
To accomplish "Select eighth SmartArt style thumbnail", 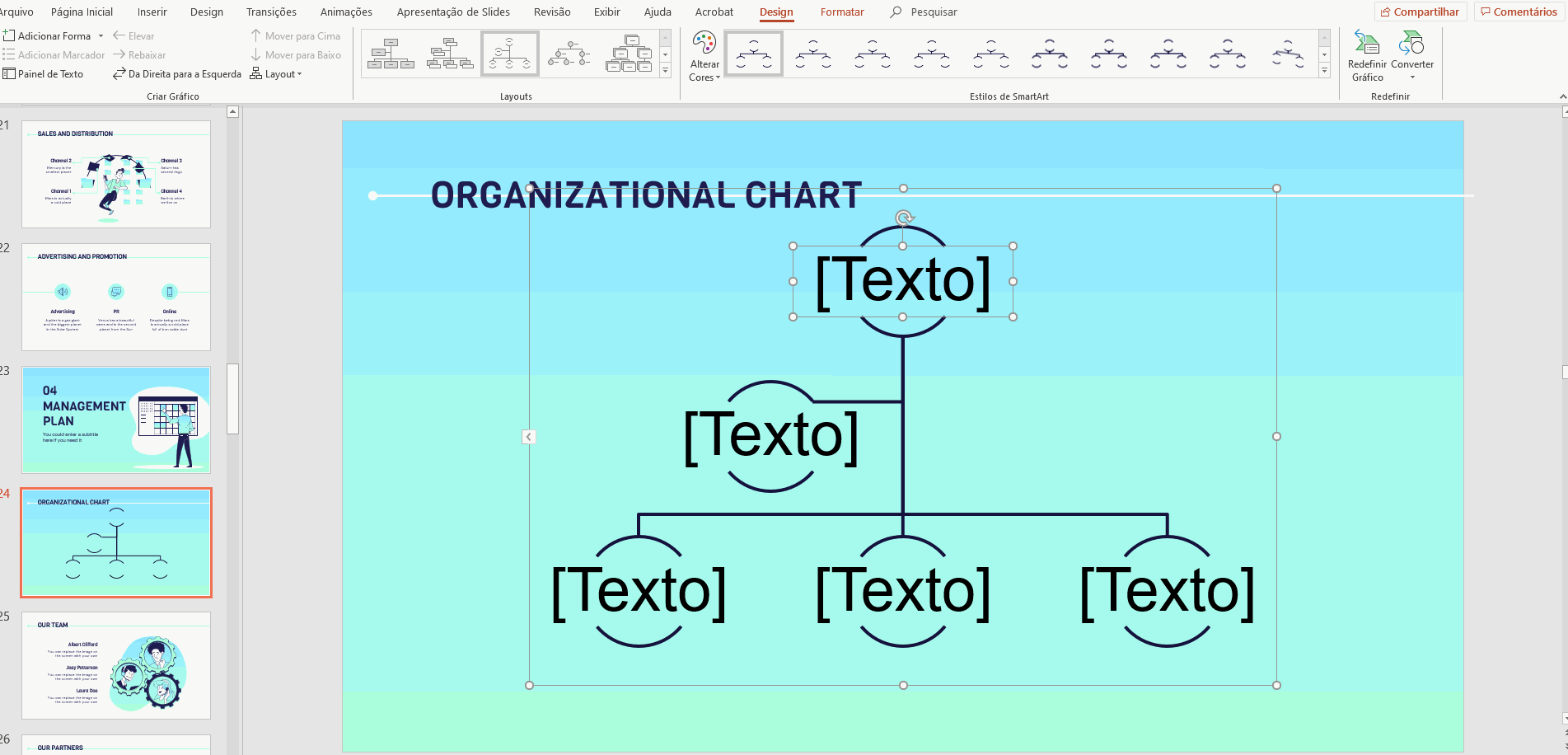I will (1168, 54).
